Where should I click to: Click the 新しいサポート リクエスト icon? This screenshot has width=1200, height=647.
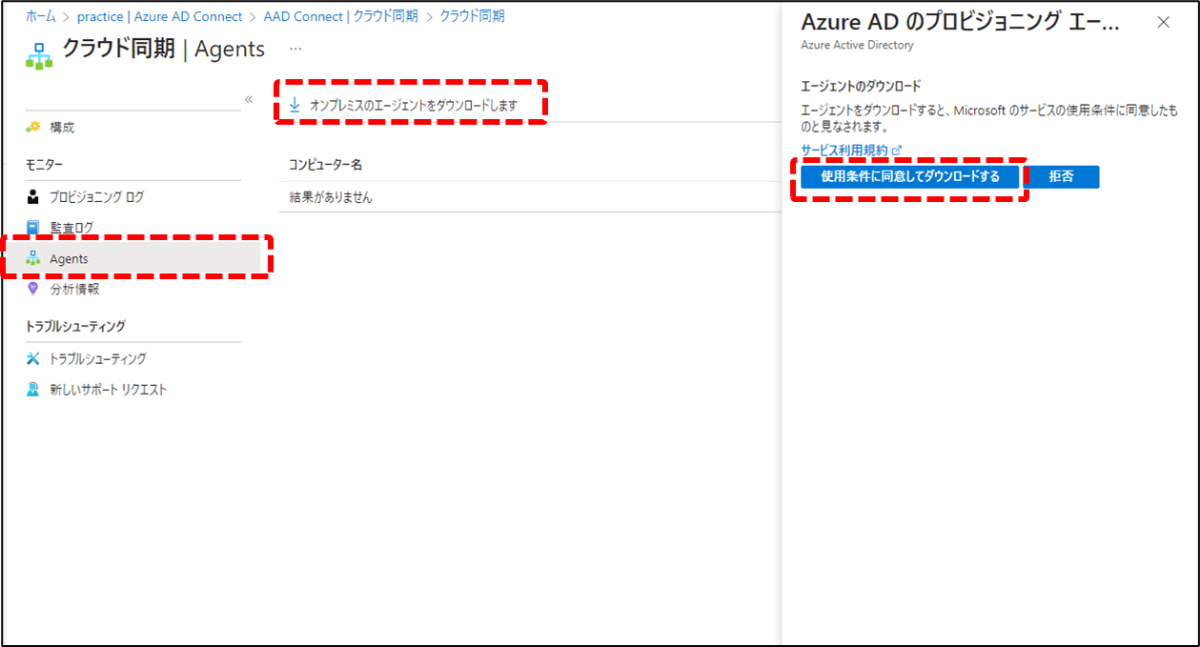(x=33, y=389)
